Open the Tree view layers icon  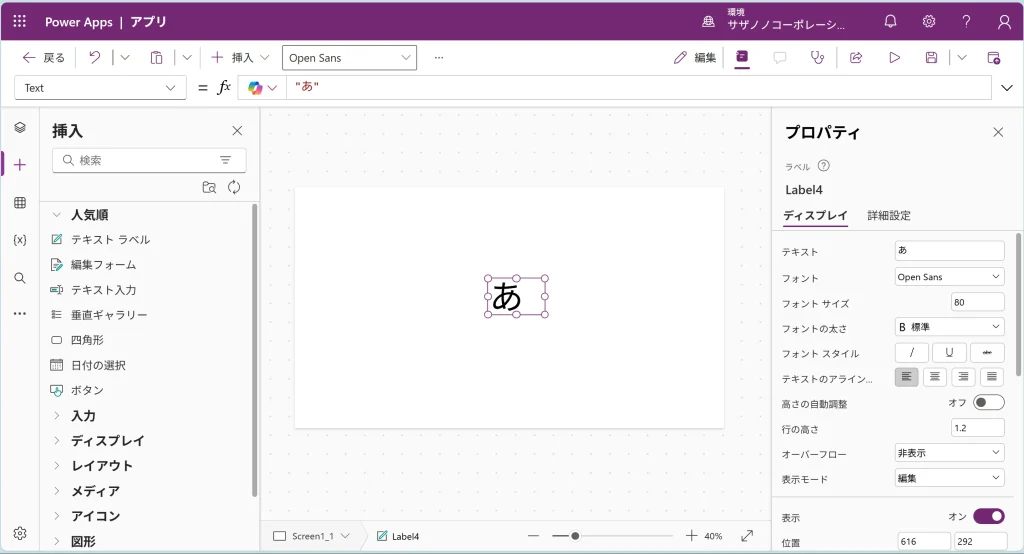[20, 127]
